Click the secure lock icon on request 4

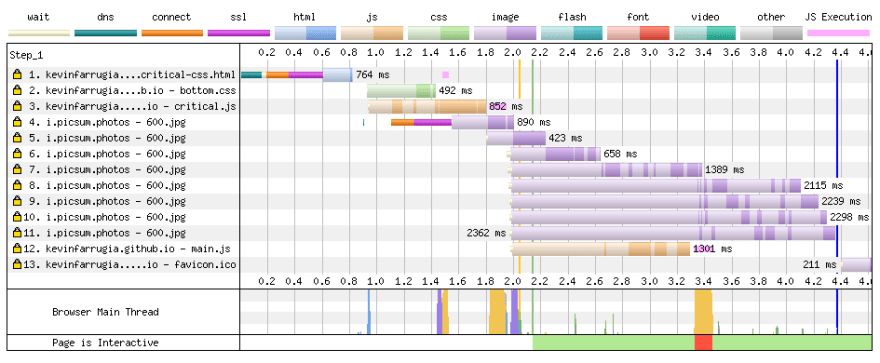pyautogui.click(x=17, y=122)
